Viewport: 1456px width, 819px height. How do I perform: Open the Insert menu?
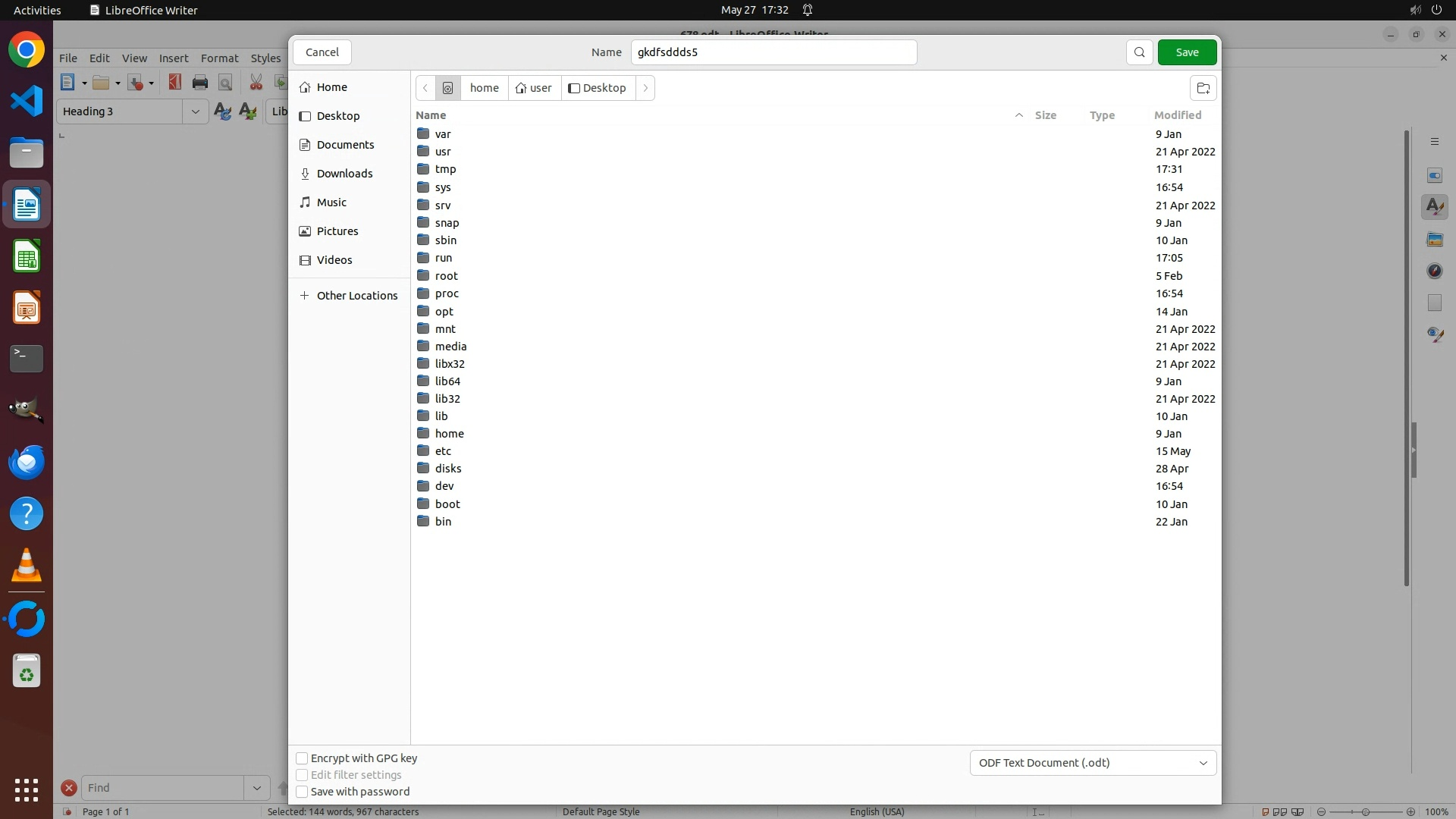click(174, 58)
